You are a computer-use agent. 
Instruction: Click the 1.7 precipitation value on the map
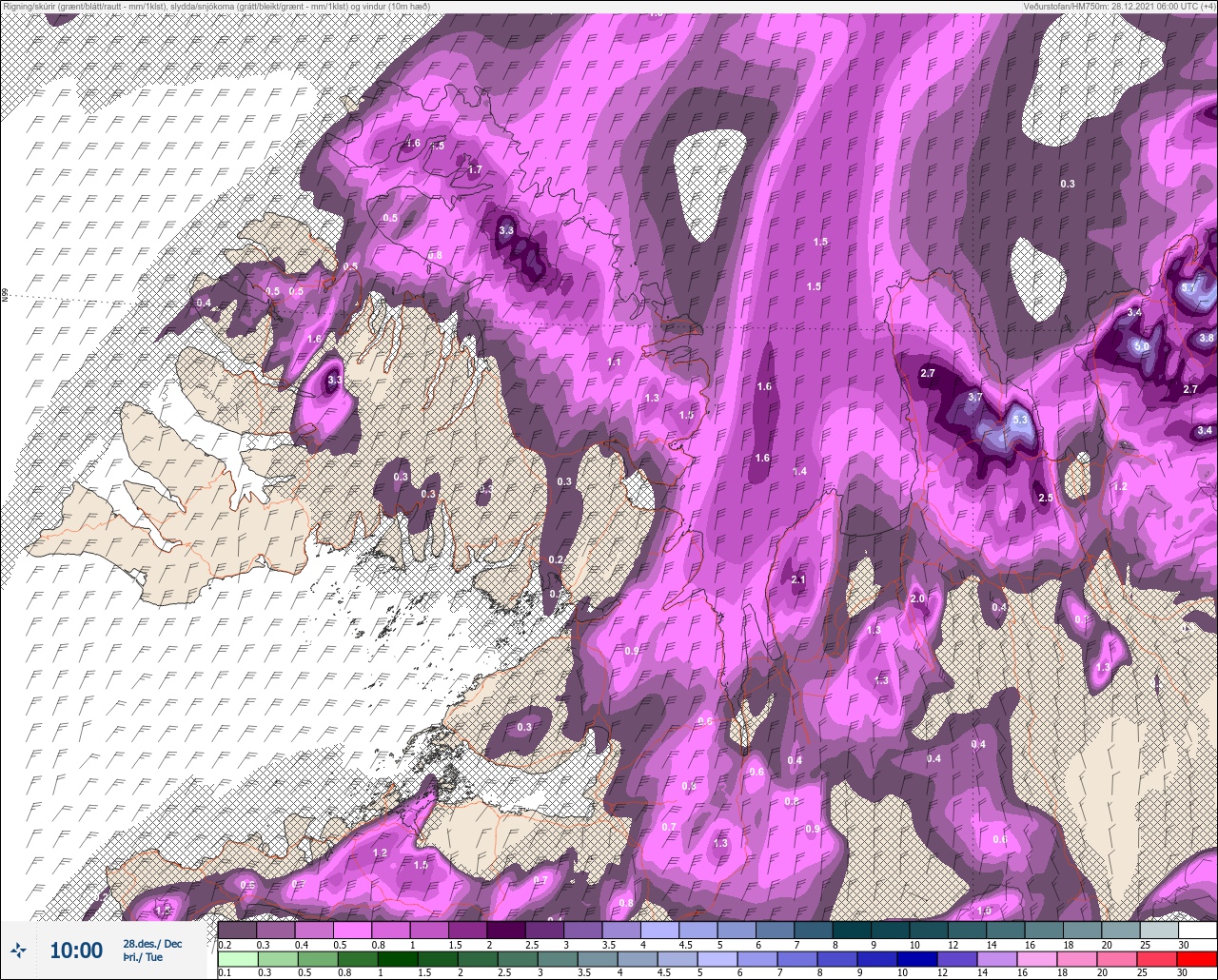476,169
